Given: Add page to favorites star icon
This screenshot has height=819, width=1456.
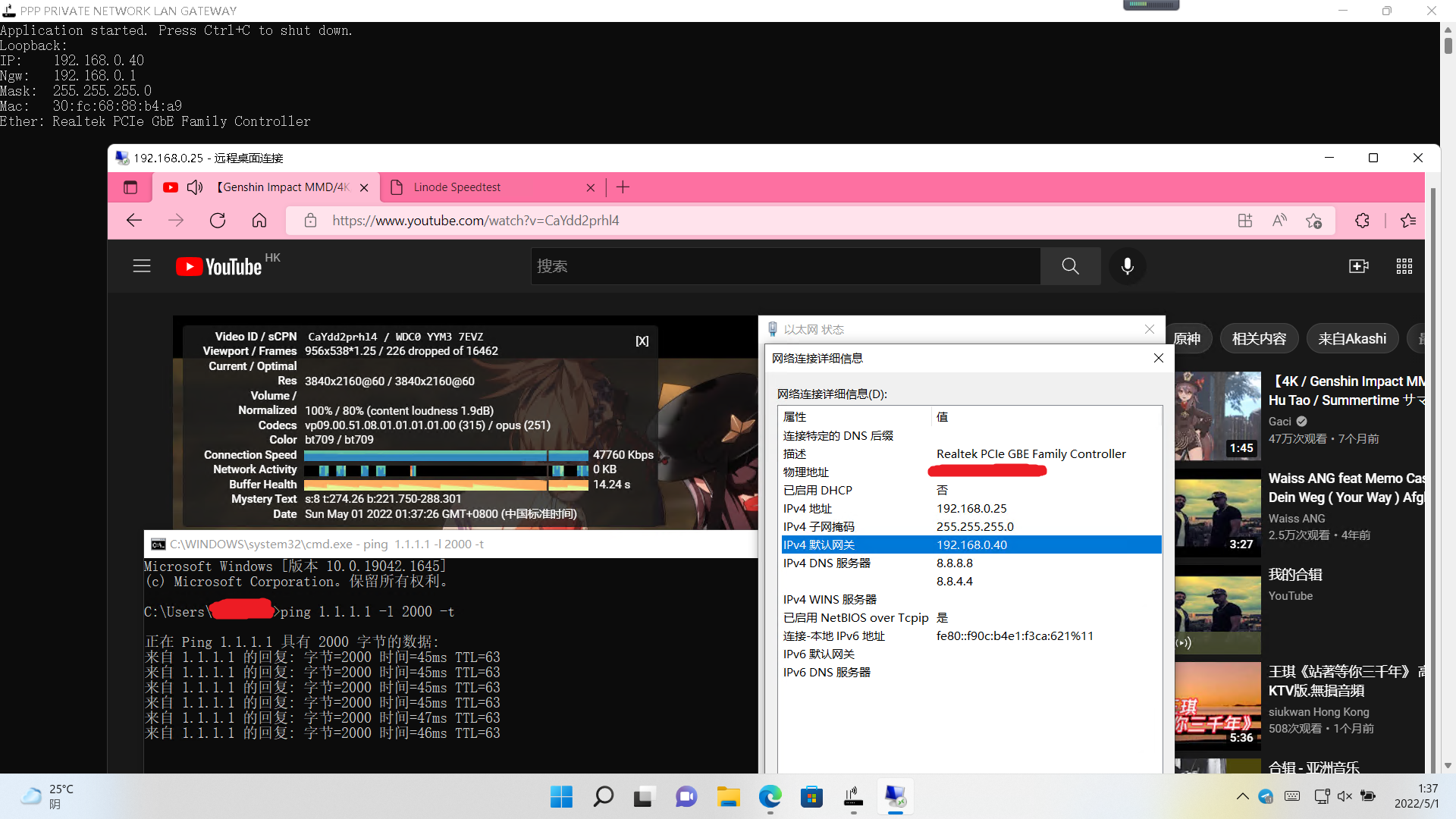Looking at the screenshot, I should [1313, 221].
